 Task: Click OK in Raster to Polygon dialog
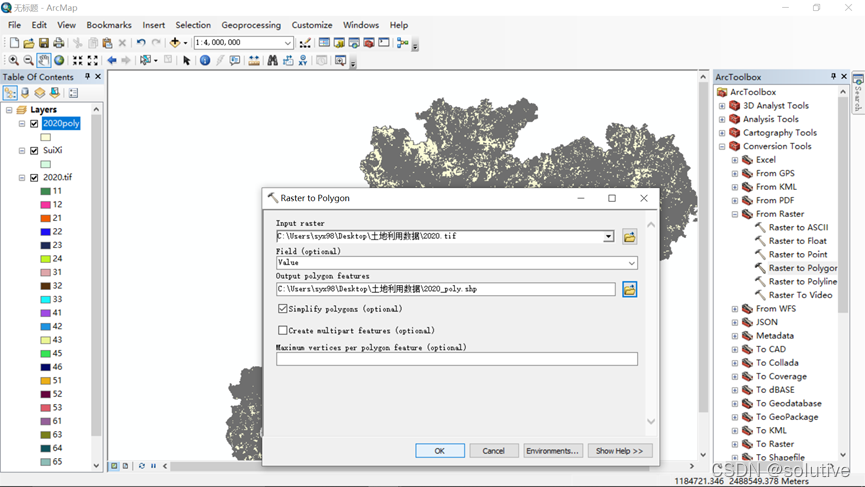coord(440,451)
